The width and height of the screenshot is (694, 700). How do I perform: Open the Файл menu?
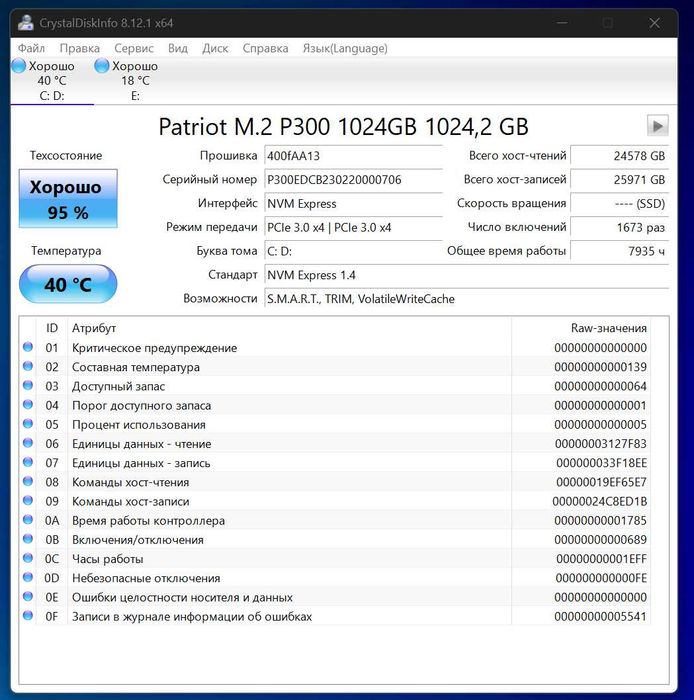coord(31,48)
